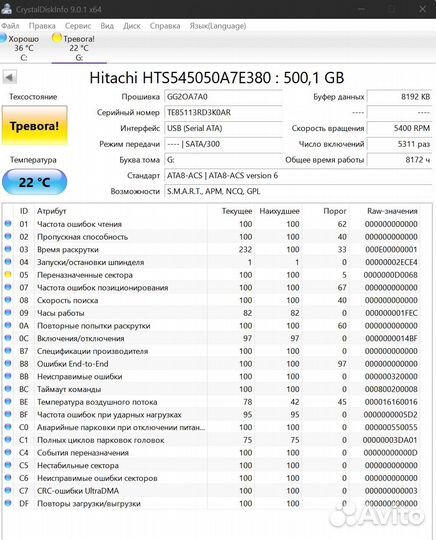Image resolution: width=436 pixels, height=540 pixels.
Task: Click the blue status dot for Включения/отключения
Action: point(8,338)
